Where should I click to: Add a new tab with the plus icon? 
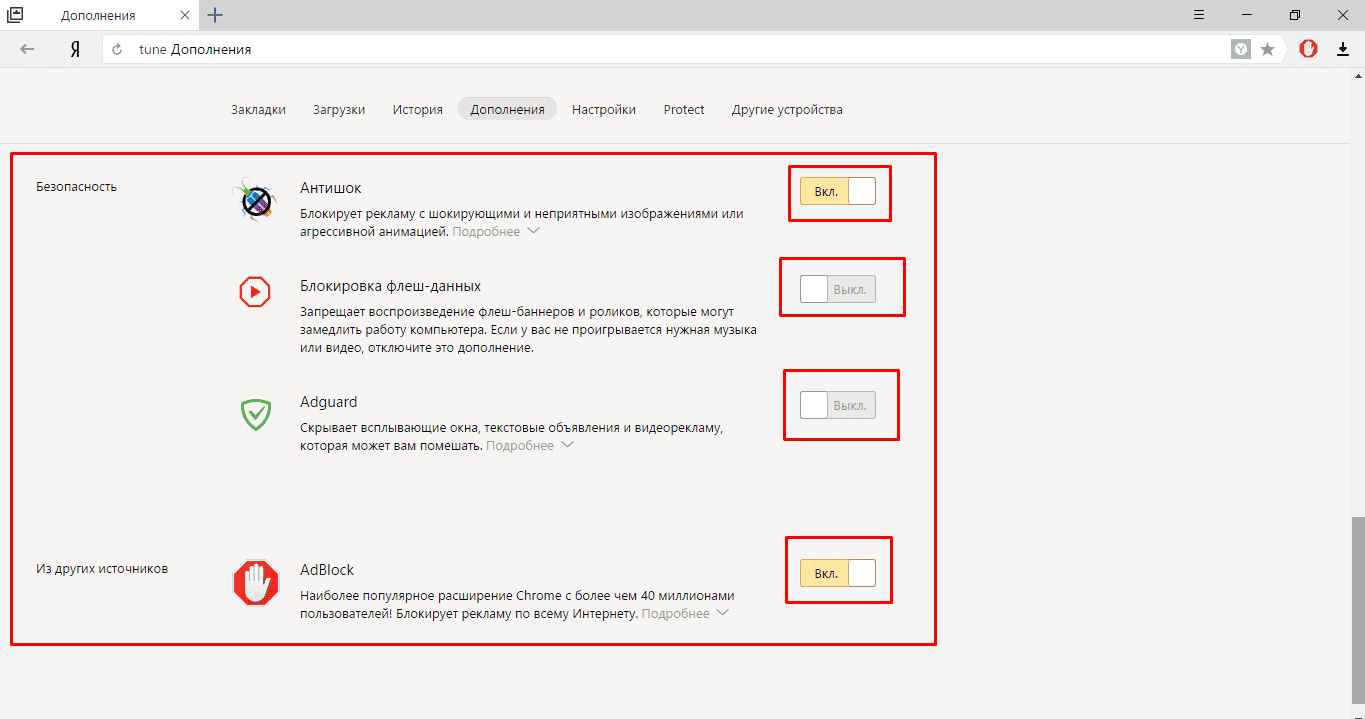[x=215, y=15]
